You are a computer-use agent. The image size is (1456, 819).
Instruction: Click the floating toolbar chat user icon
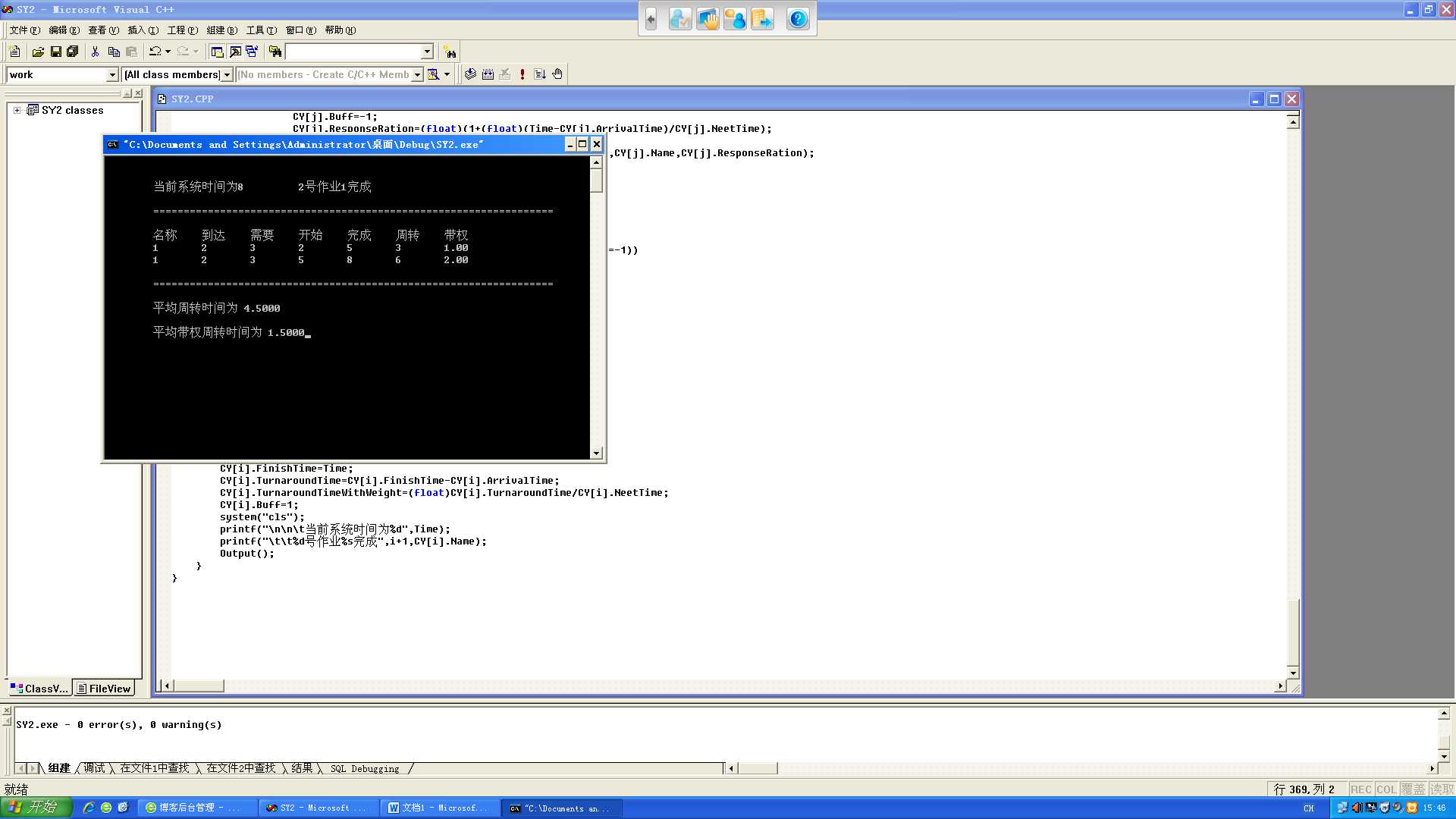[735, 19]
